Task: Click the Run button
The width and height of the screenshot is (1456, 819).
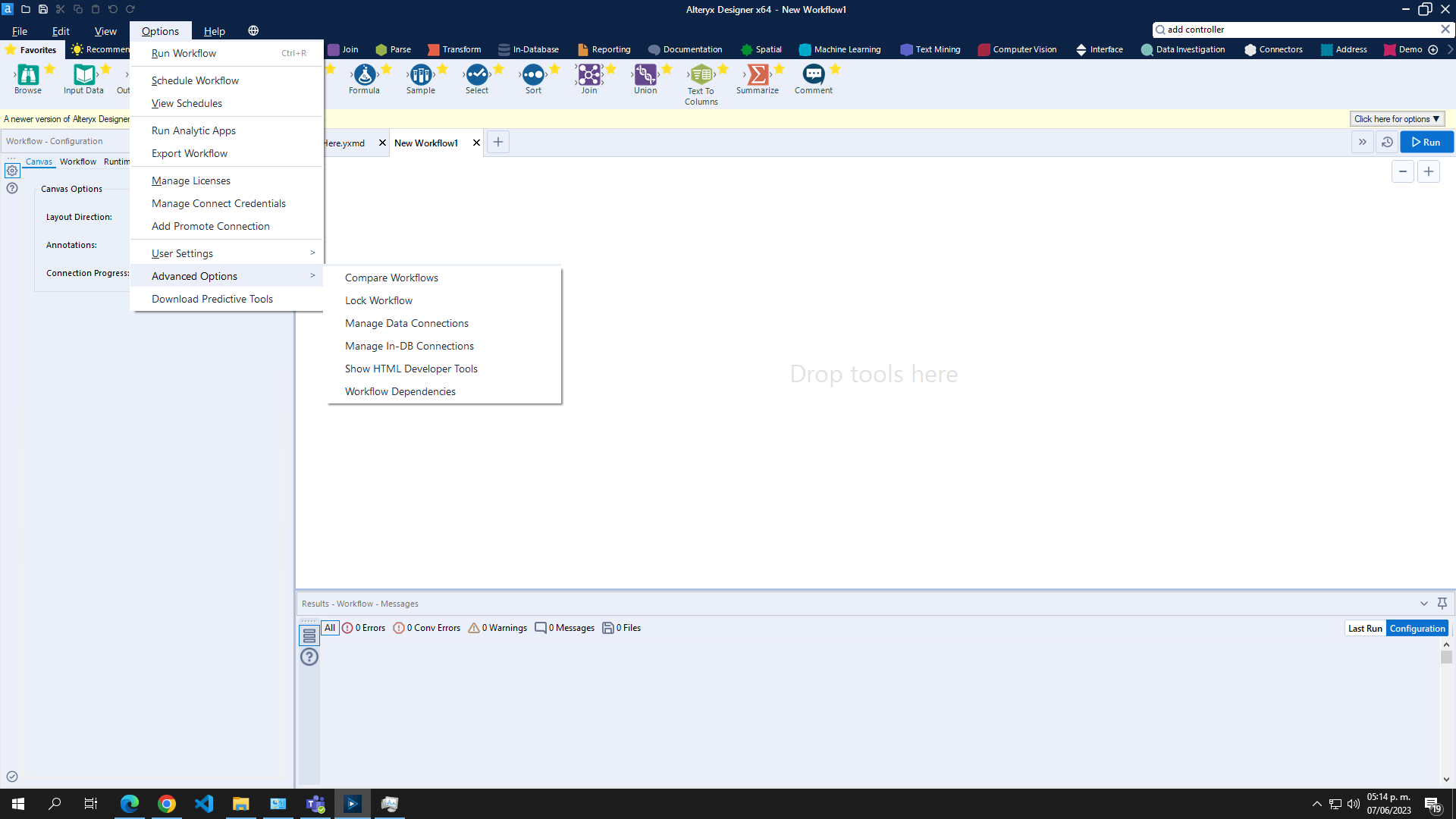Action: [x=1426, y=142]
